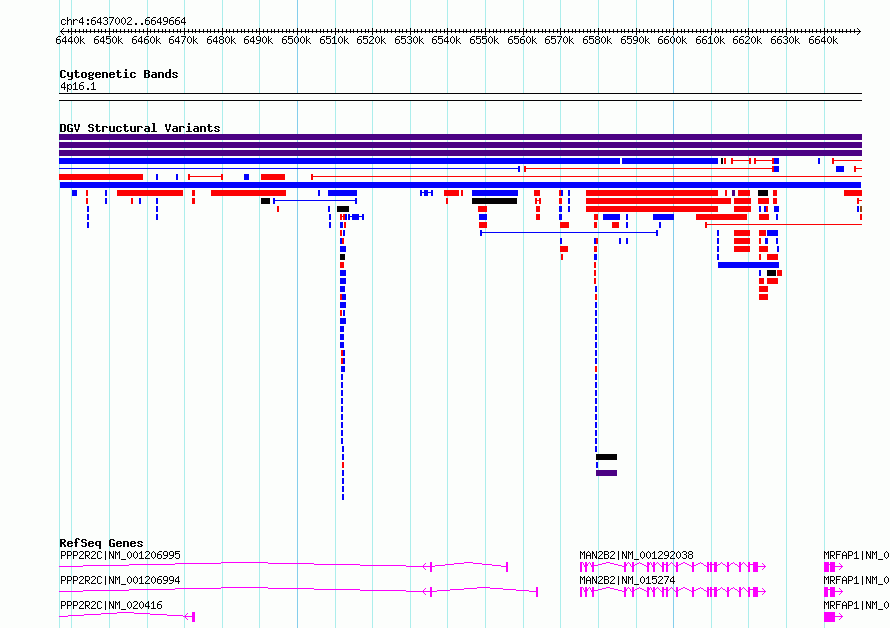
Task: Select the MAN2B2 NM_015274 gene model glyph
Action: pyautogui.click(x=673, y=592)
